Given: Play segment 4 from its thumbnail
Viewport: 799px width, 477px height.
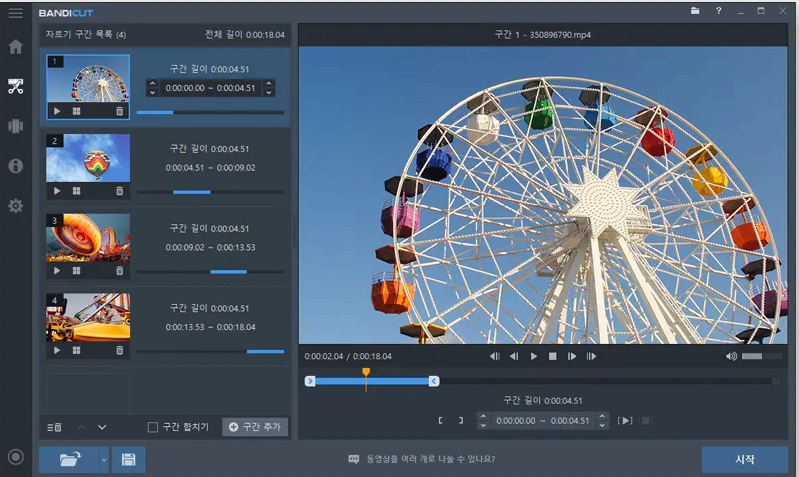Looking at the screenshot, I should [57, 351].
